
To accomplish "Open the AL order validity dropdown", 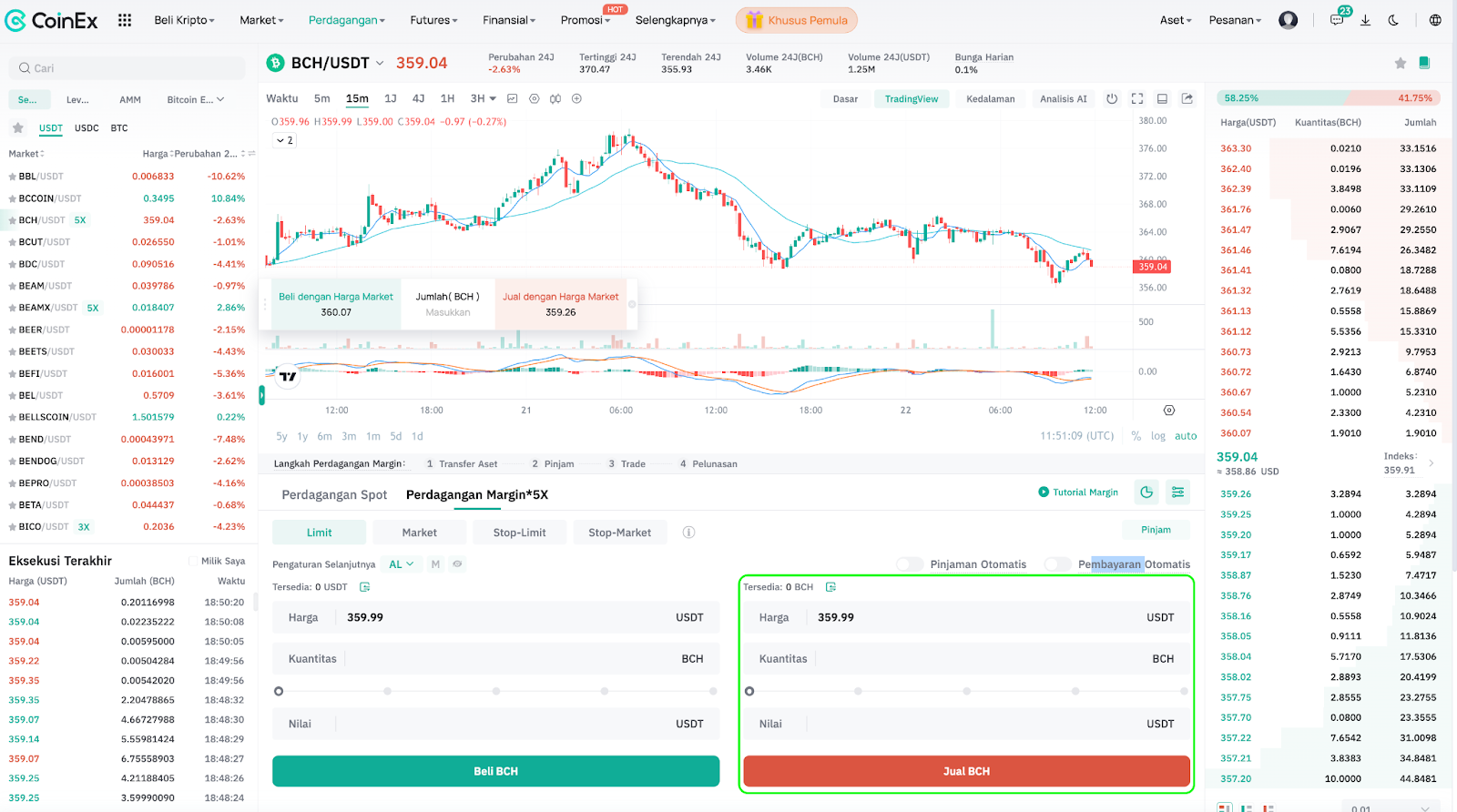I will [401, 564].
